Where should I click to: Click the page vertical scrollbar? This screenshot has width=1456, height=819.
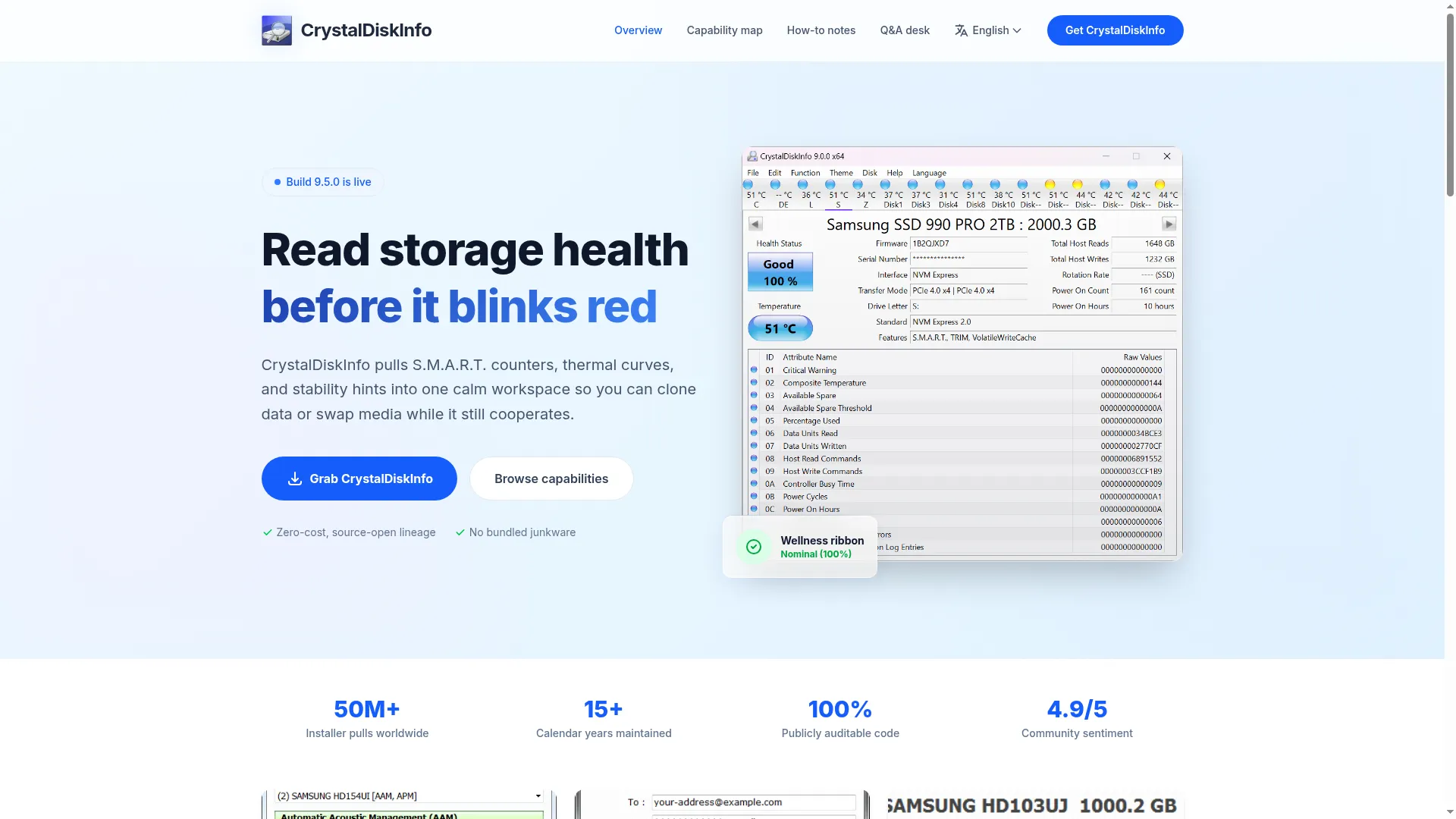[x=1450, y=409]
